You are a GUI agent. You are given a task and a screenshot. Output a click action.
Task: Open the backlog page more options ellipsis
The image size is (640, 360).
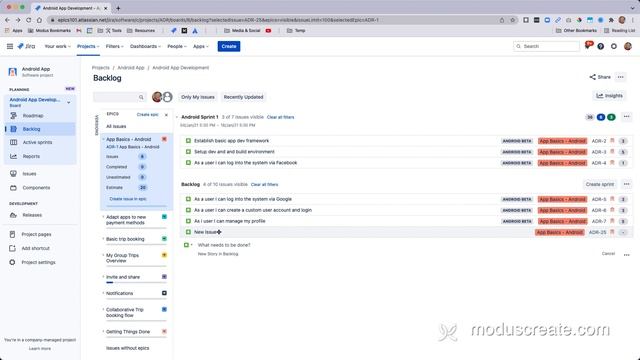(620, 77)
